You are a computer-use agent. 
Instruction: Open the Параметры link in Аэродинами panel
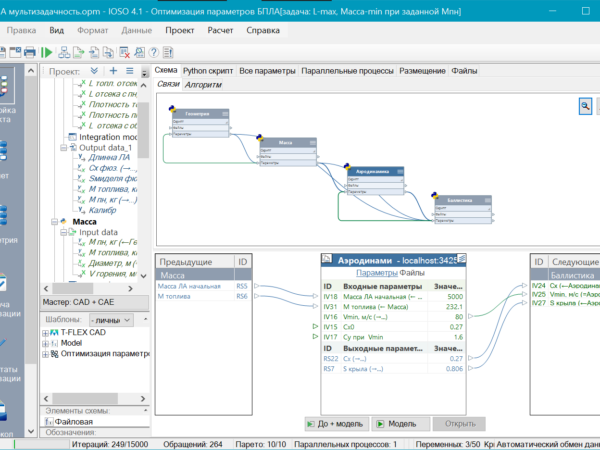pyautogui.click(x=377, y=273)
